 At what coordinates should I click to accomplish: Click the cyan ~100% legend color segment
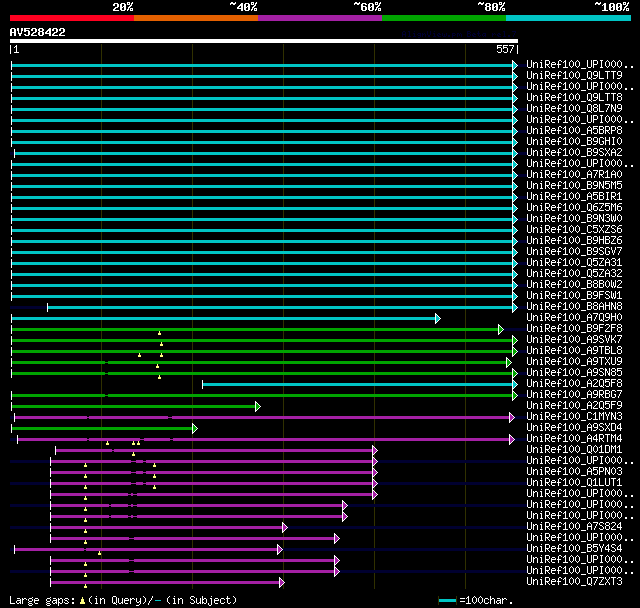[569, 18]
